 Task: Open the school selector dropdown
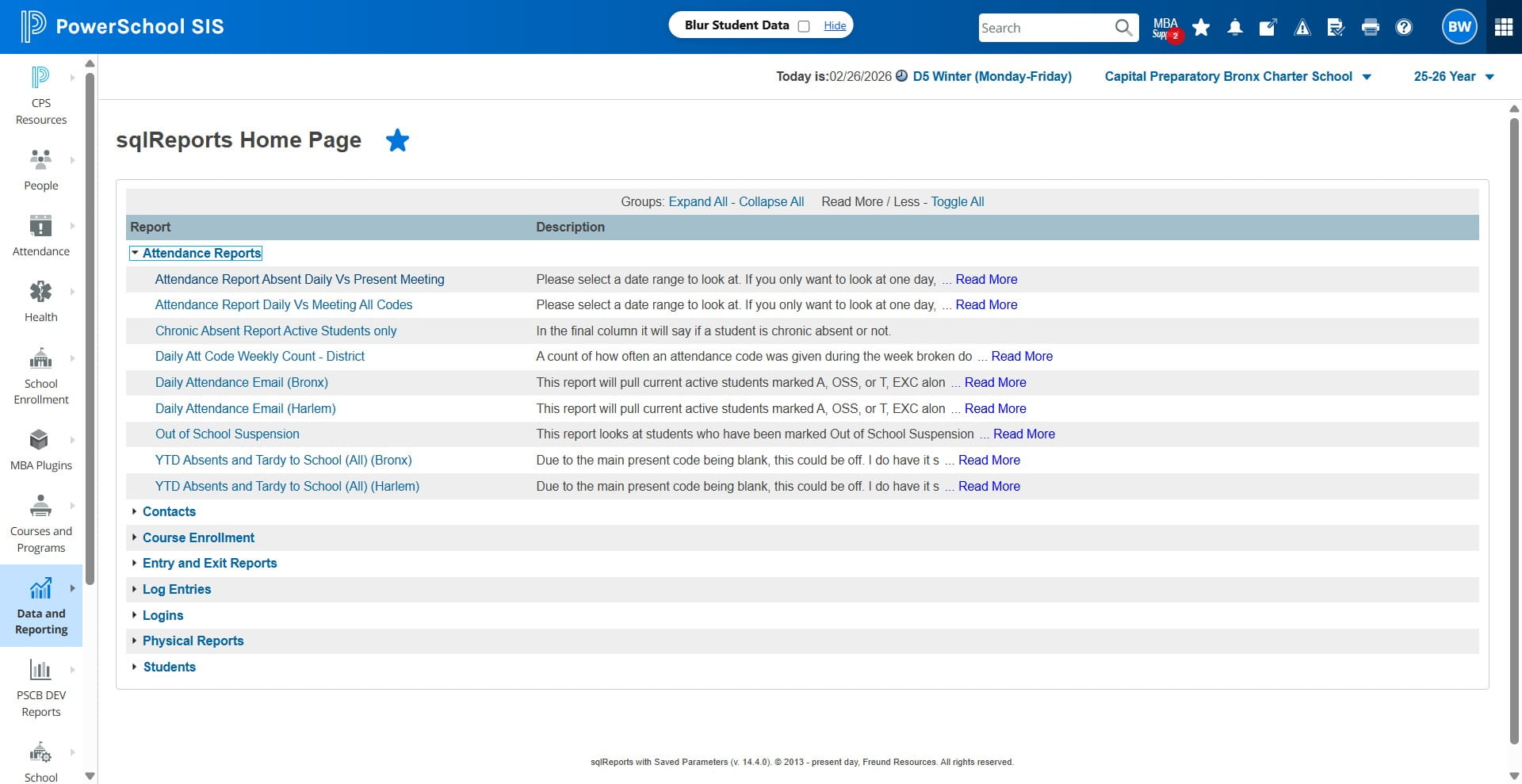1237,76
